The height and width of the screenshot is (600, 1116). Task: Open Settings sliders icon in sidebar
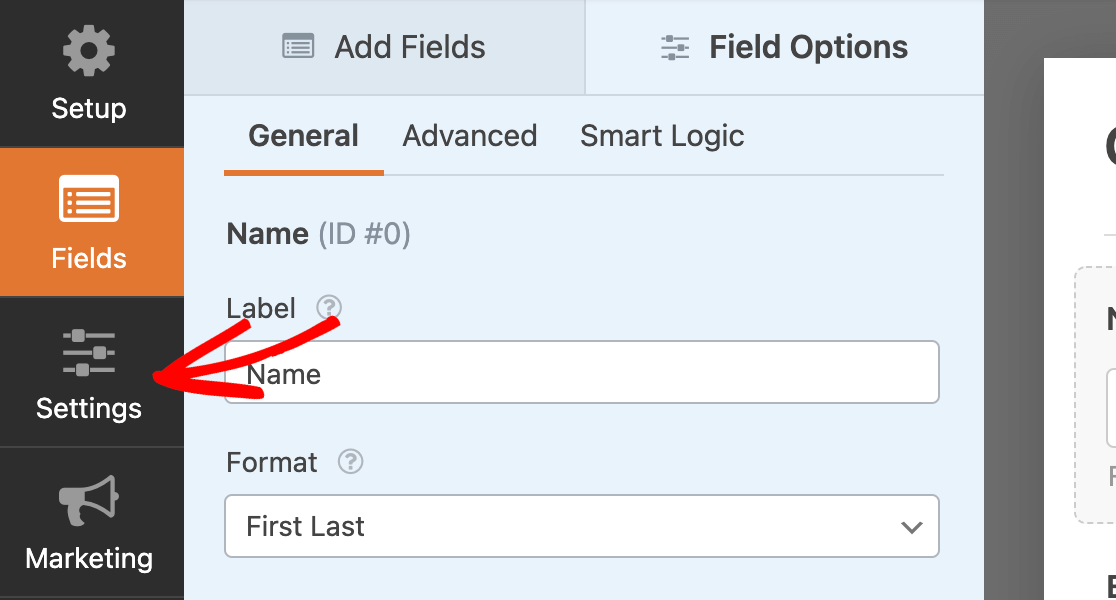click(89, 353)
